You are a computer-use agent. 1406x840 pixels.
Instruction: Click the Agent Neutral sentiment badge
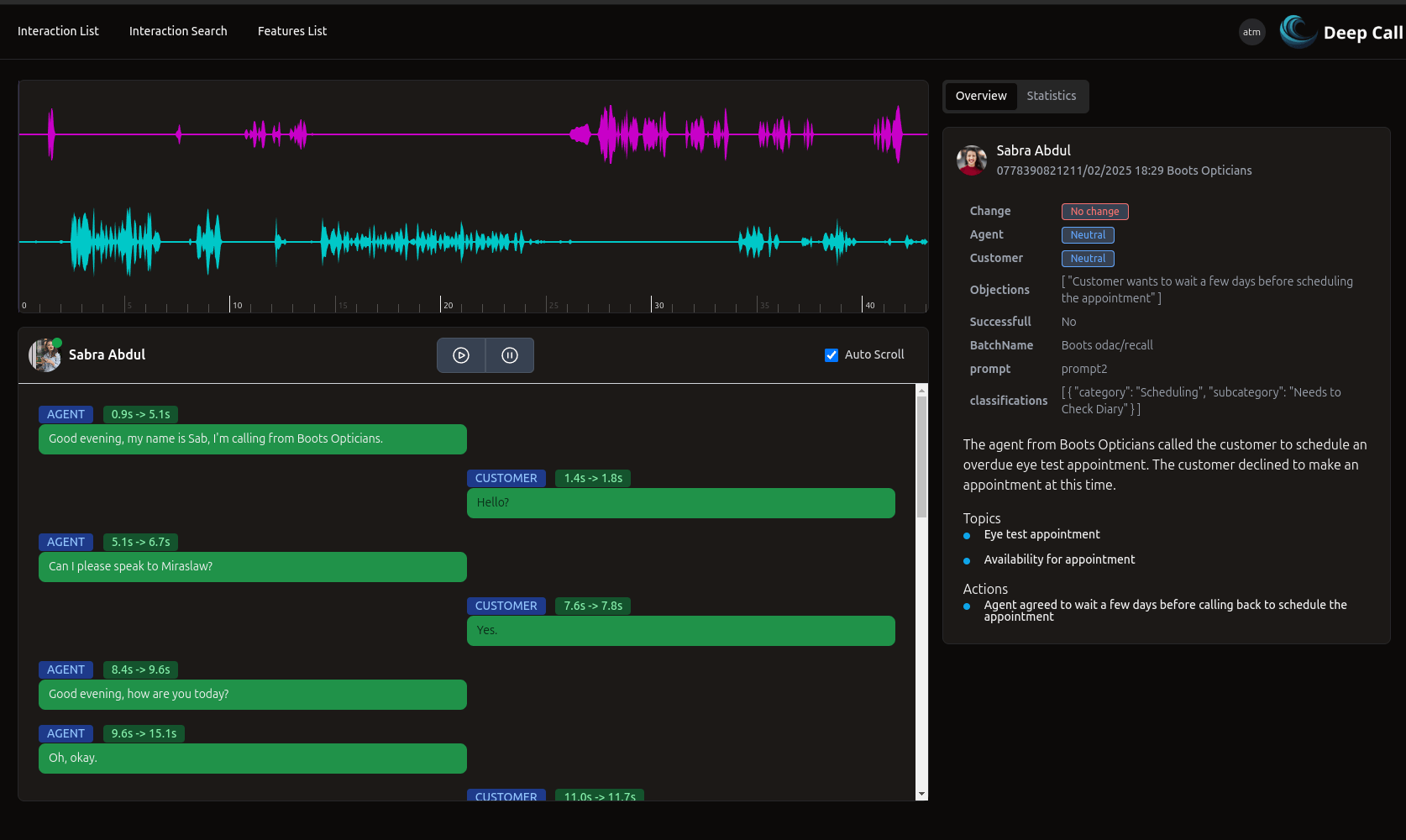(1088, 235)
